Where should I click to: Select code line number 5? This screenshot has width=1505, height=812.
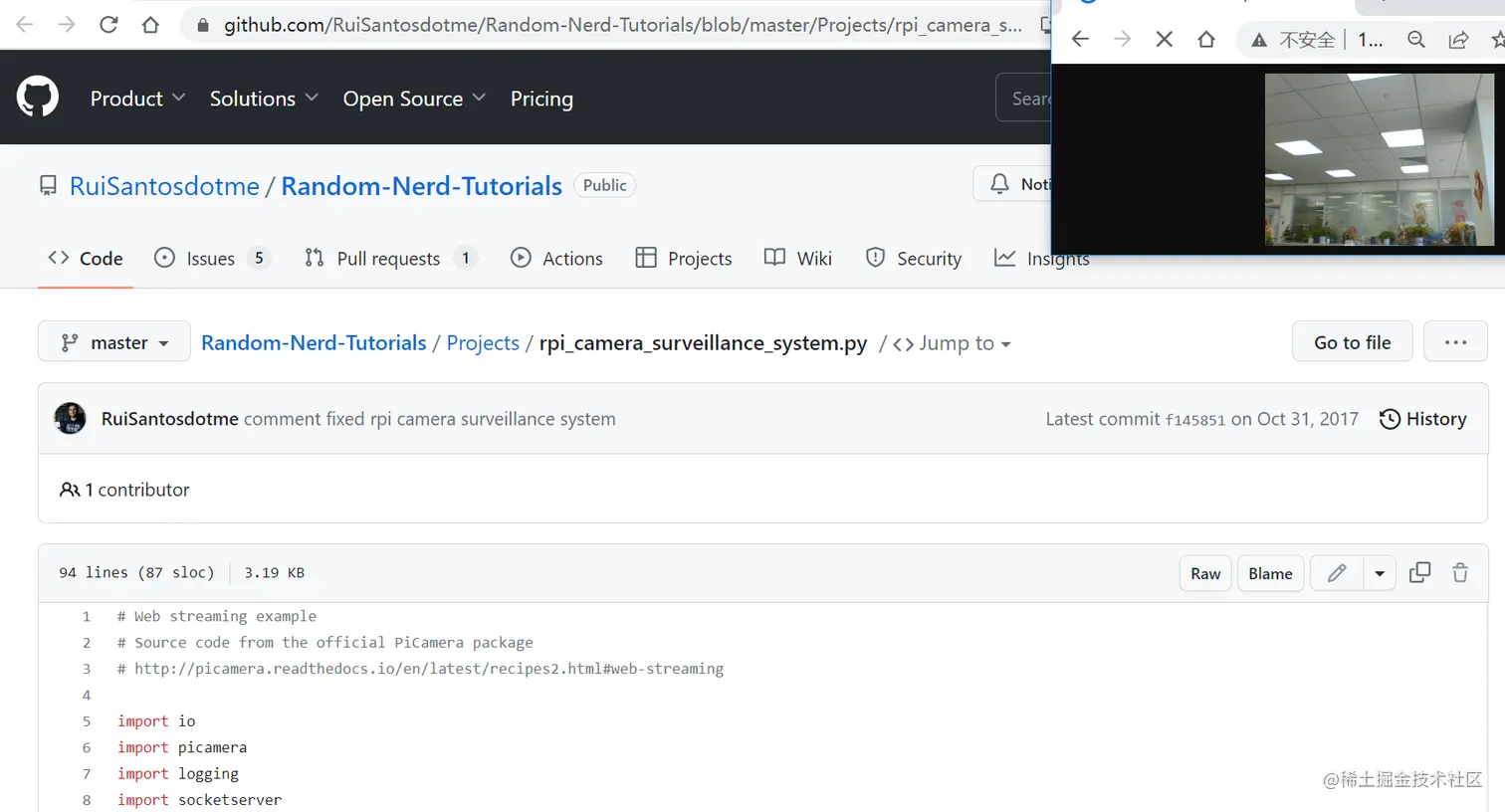[87, 721]
